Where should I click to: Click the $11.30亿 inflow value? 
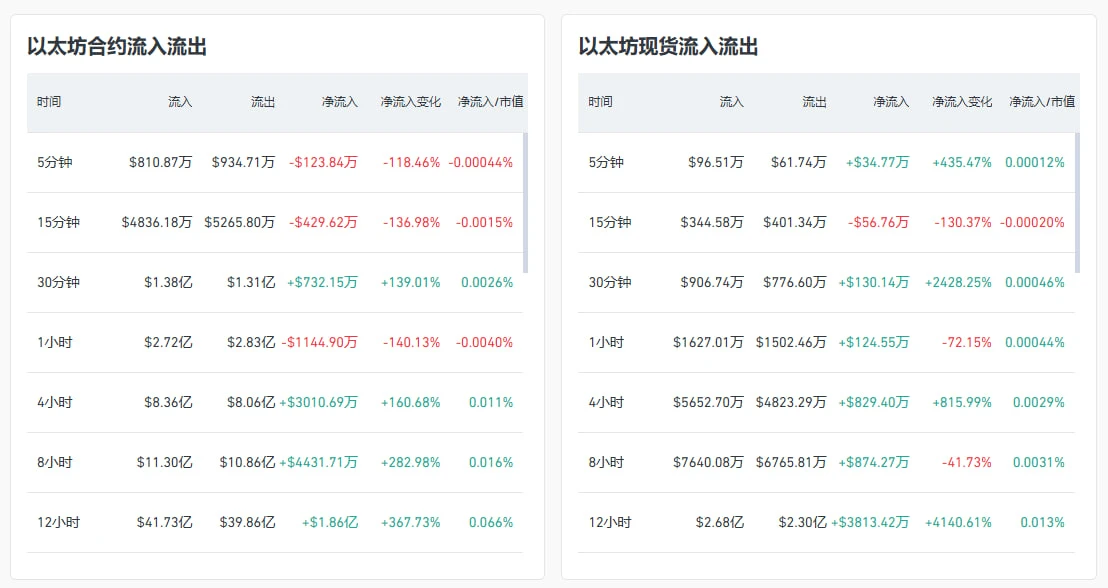point(165,463)
